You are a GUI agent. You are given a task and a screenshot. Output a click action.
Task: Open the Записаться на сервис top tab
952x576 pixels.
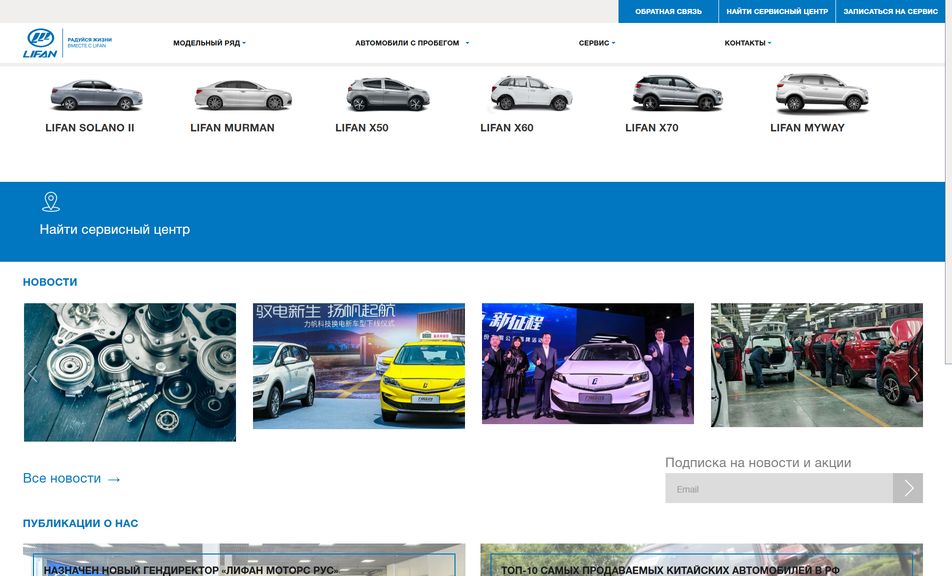tap(890, 12)
